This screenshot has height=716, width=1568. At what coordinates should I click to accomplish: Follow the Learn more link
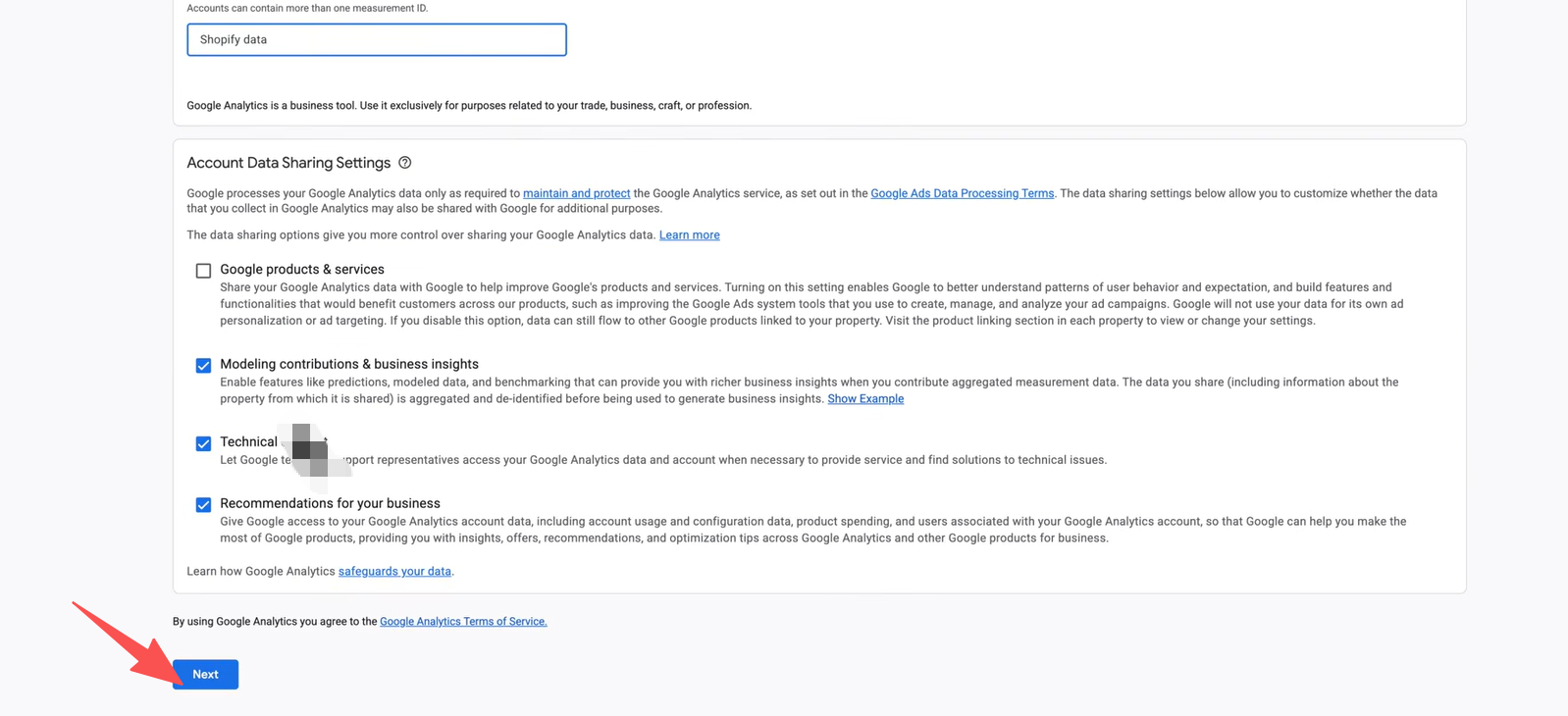(x=689, y=235)
